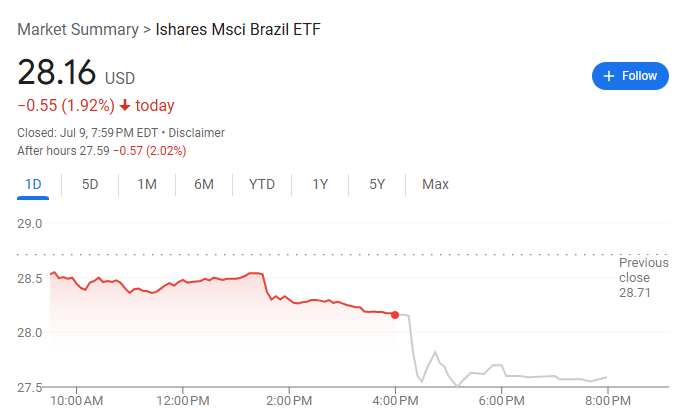Click the red closing price dot on chart

coord(396,315)
